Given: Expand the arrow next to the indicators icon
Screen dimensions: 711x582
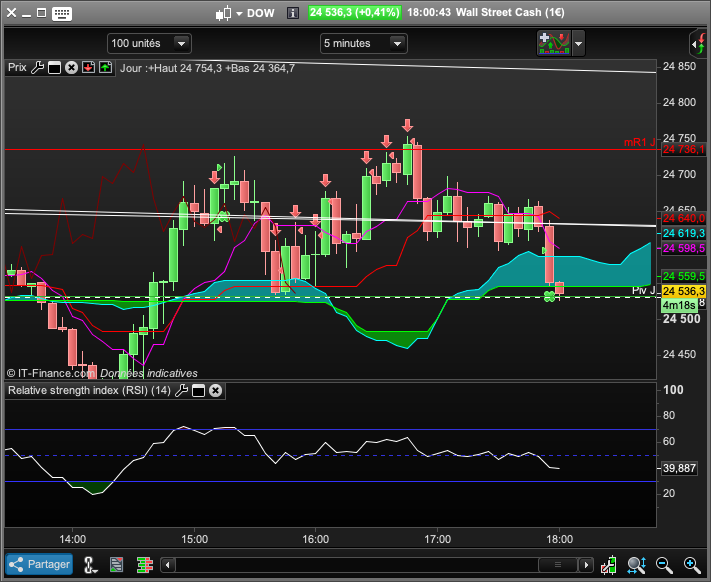Looking at the screenshot, I should pos(578,44).
